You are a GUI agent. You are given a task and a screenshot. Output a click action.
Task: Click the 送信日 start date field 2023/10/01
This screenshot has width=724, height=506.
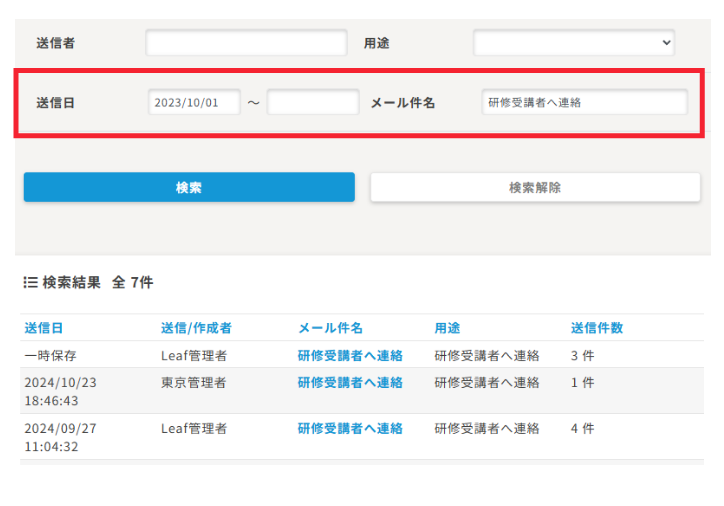point(194,102)
